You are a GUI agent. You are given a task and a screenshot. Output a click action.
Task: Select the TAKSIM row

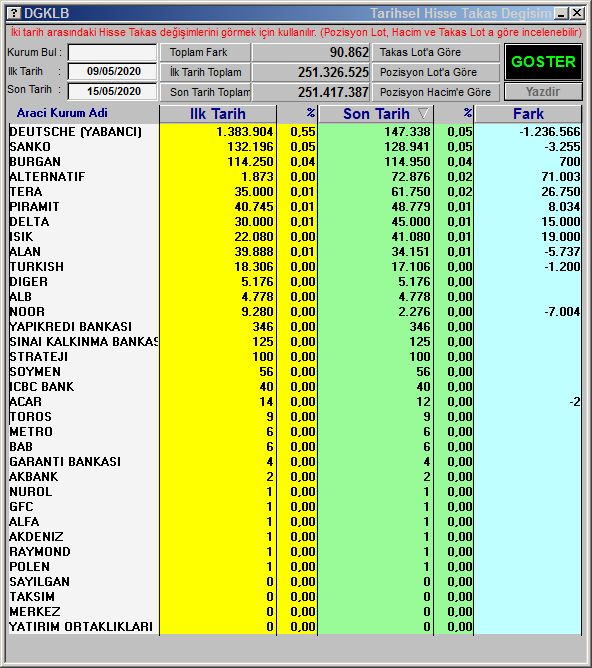coord(295,596)
